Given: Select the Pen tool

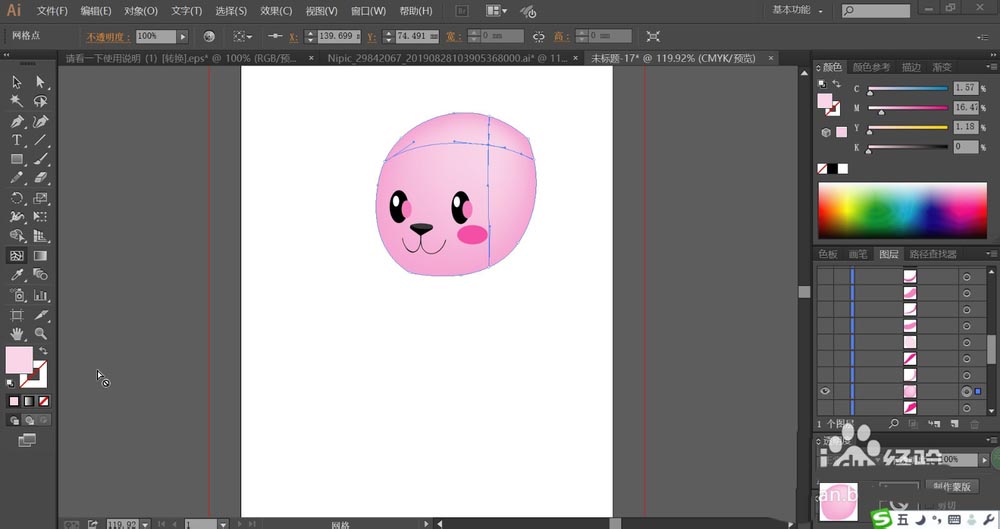Looking at the screenshot, I should (x=17, y=121).
